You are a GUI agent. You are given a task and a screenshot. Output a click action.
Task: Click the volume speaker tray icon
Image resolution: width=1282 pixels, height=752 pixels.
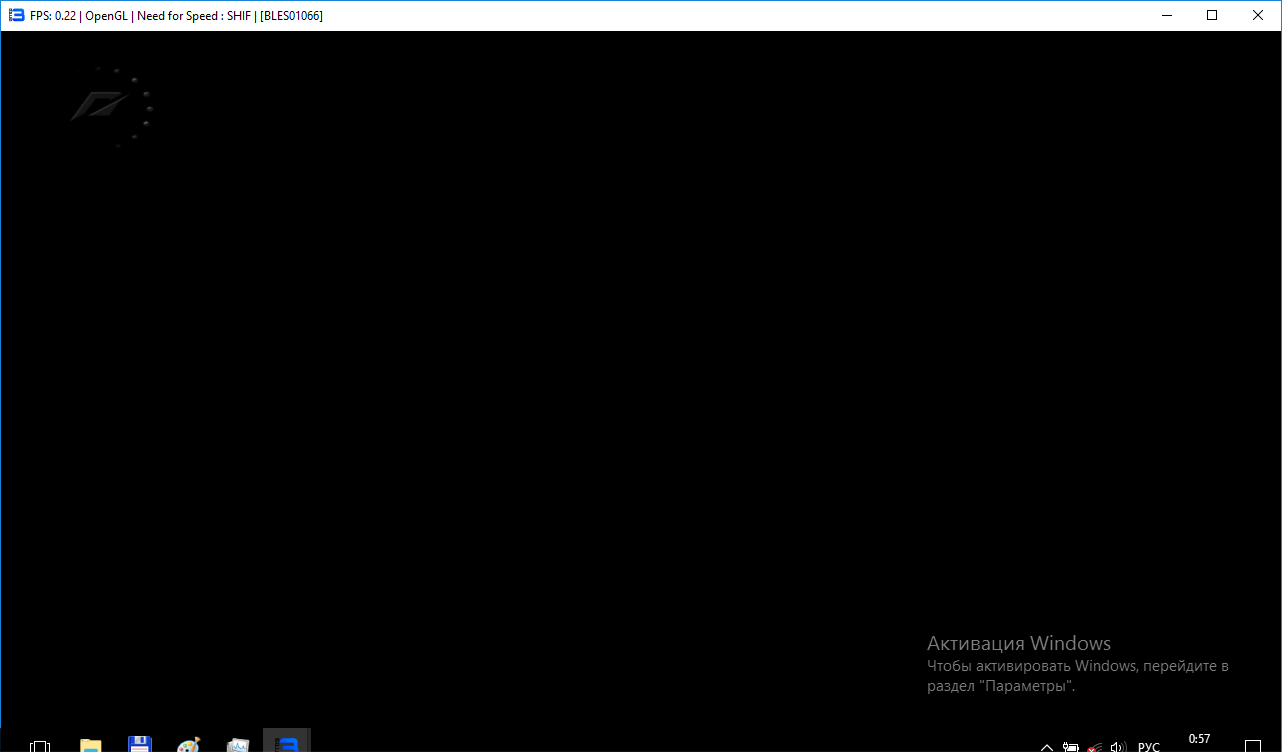[x=1119, y=746]
